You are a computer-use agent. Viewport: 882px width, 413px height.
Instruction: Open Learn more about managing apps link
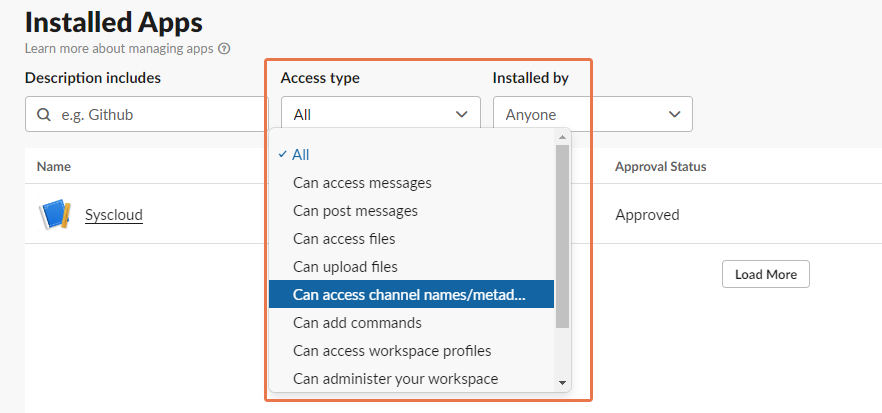coord(120,48)
